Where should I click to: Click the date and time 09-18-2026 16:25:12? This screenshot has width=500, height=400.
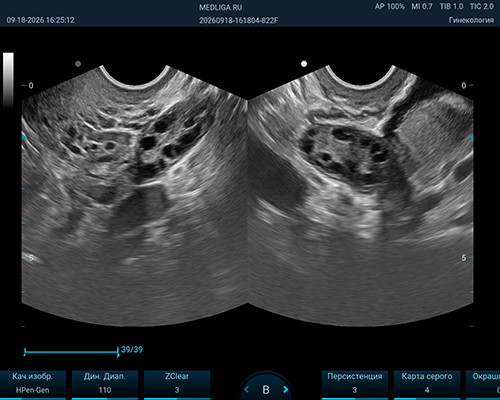click(40, 20)
